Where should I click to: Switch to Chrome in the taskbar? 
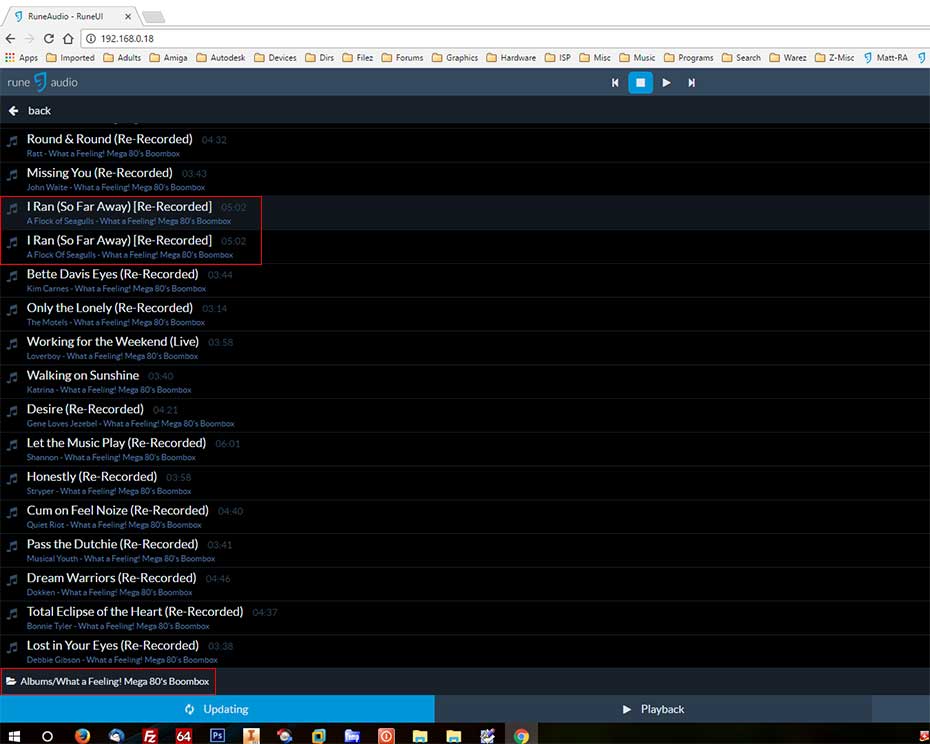[521, 736]
